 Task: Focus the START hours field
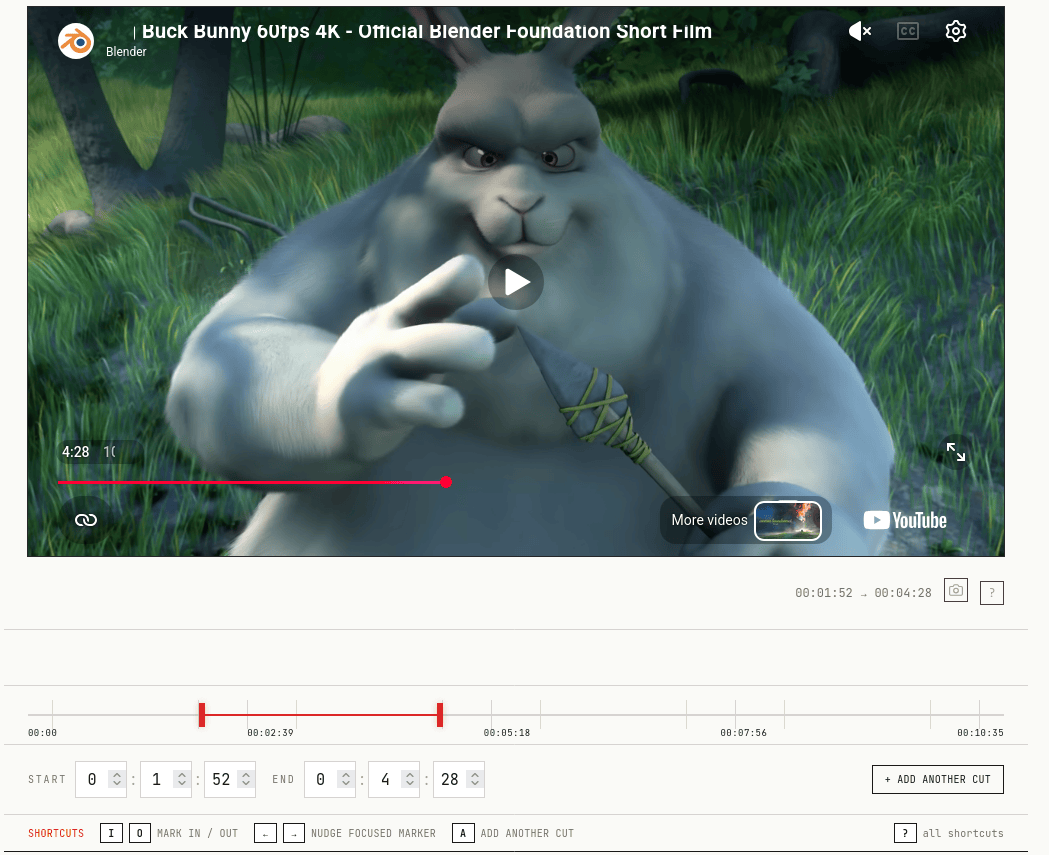[x=101, y=779]
